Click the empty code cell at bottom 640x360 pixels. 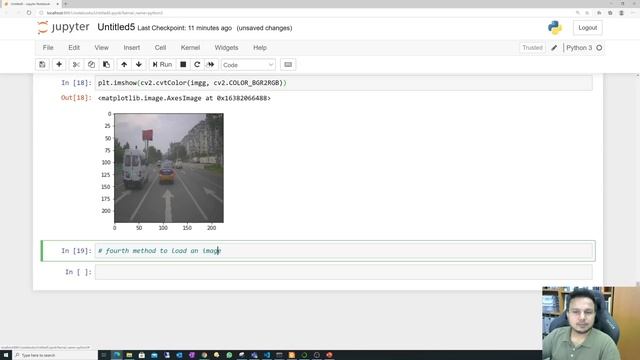[343, 272]
